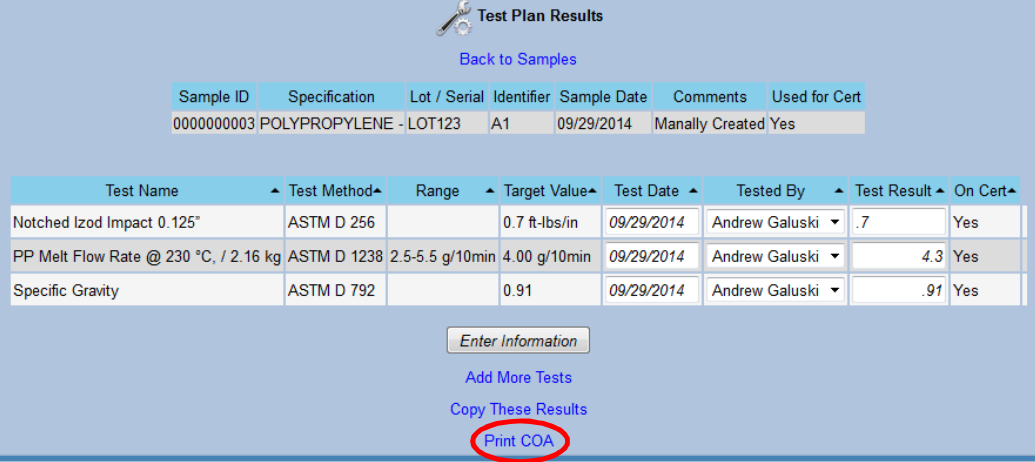Sort by Test Method column arrow
Viewport: 1035px width, 462px height.
pos(377,191)
